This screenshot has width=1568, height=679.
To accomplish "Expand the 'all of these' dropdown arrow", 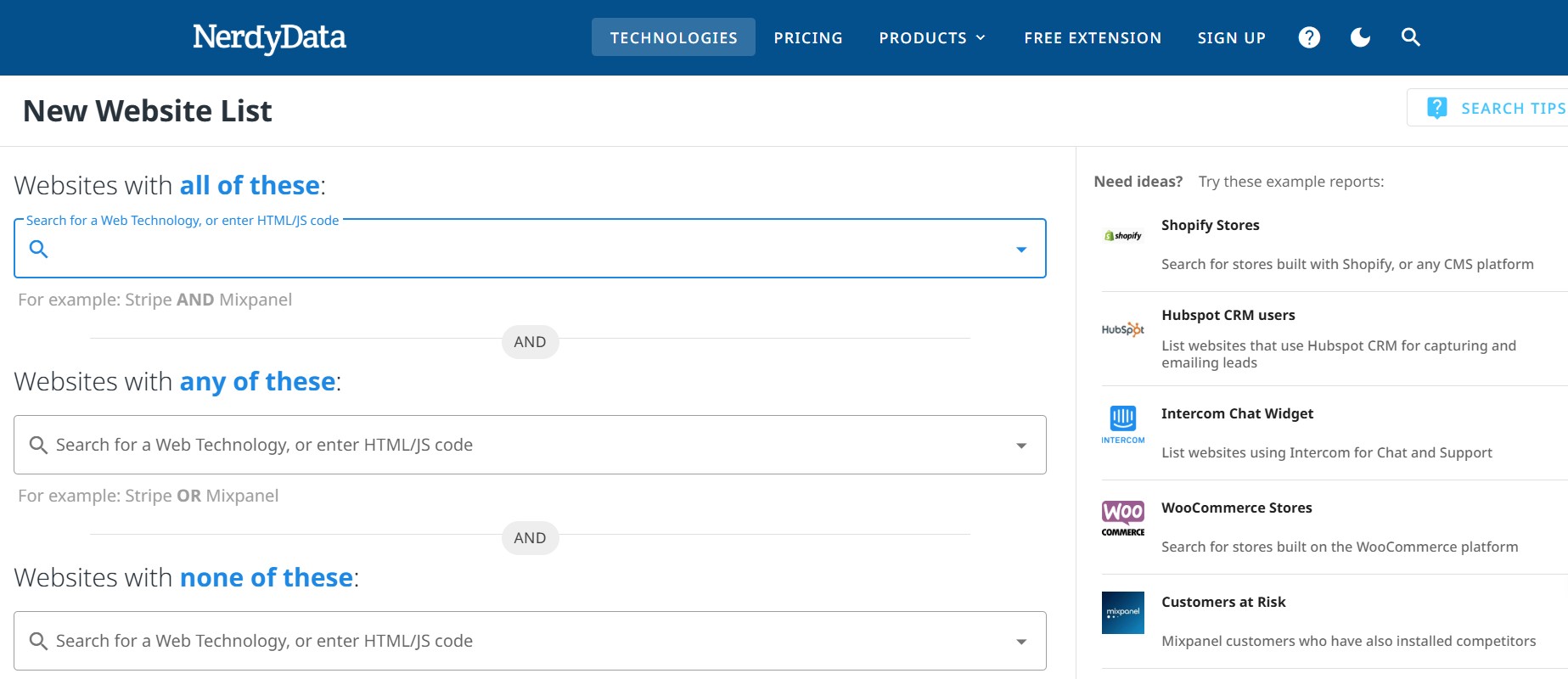I will 1021,250.
